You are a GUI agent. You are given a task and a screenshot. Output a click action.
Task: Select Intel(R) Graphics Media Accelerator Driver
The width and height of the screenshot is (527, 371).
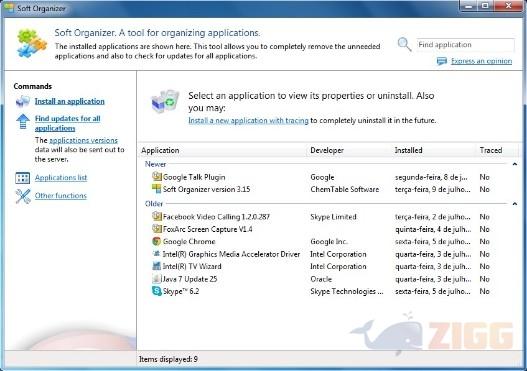[x=329, y=254]
